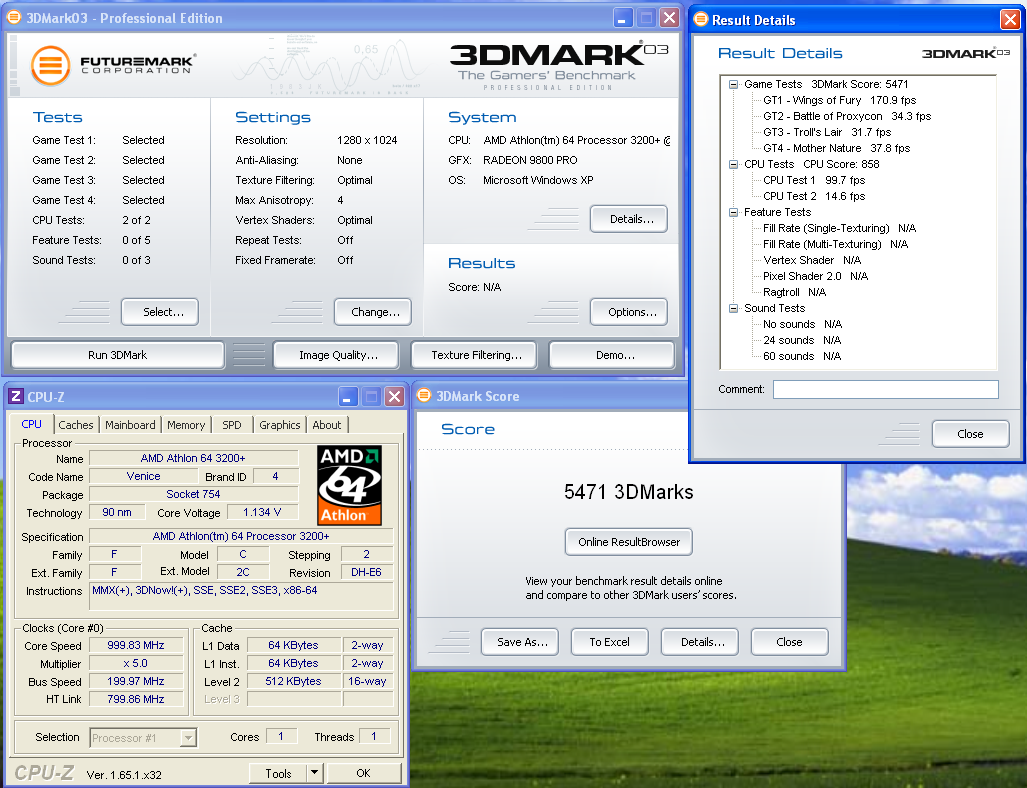Open Details in the 3DMark Score window
The width and height of the screenshot is (1027, 788).
click(700, 642)
